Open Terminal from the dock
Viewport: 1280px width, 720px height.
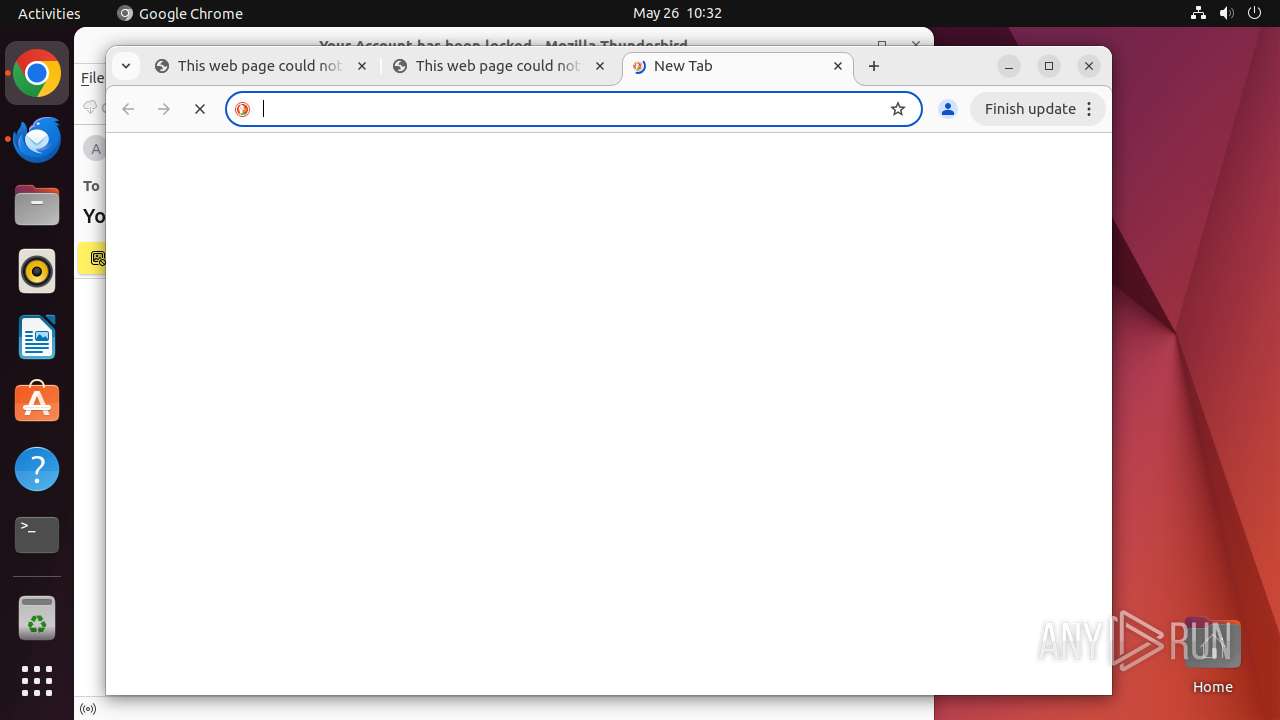pyautogui.click(x=37, y=535)
